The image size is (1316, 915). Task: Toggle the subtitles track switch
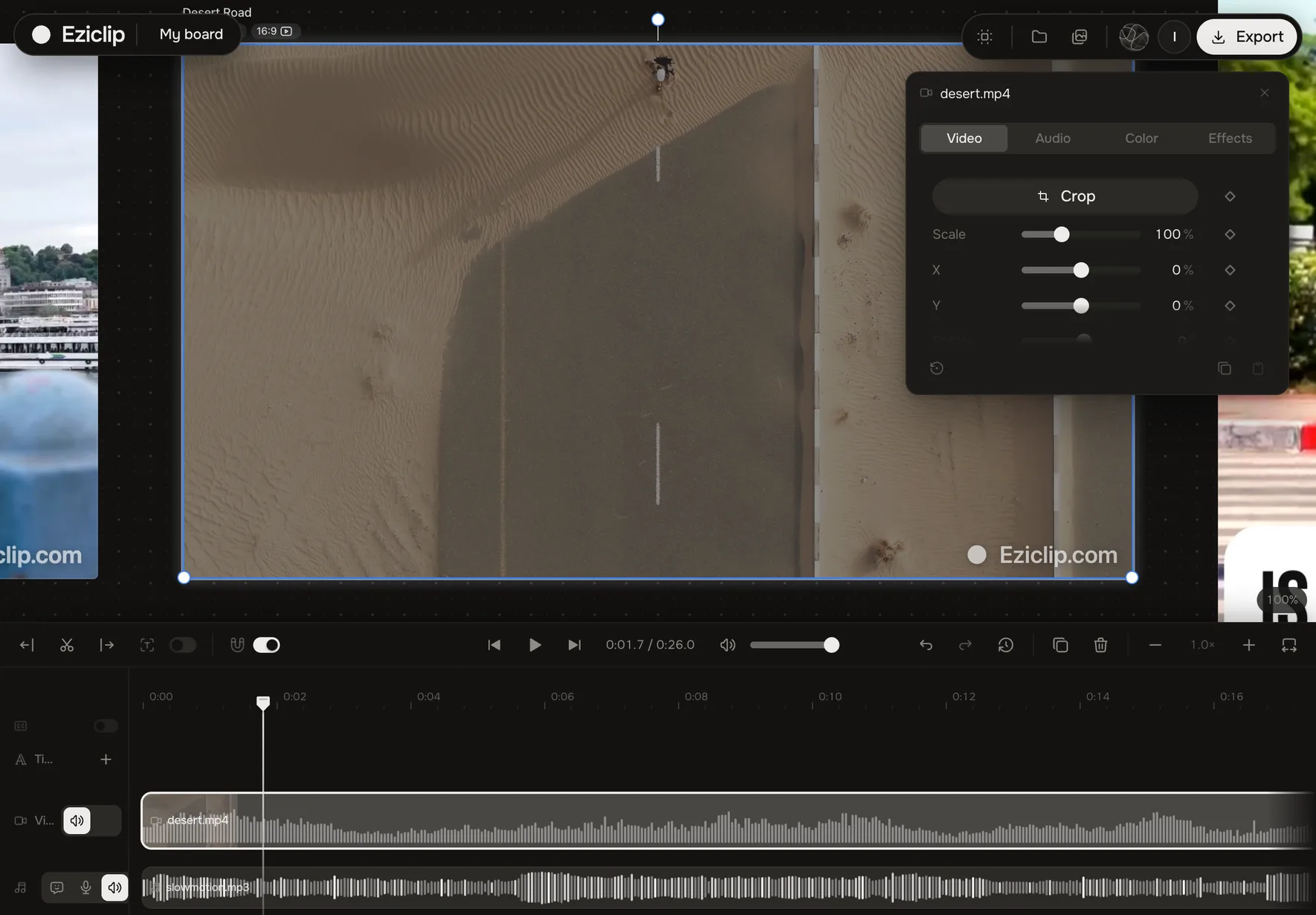106,725
